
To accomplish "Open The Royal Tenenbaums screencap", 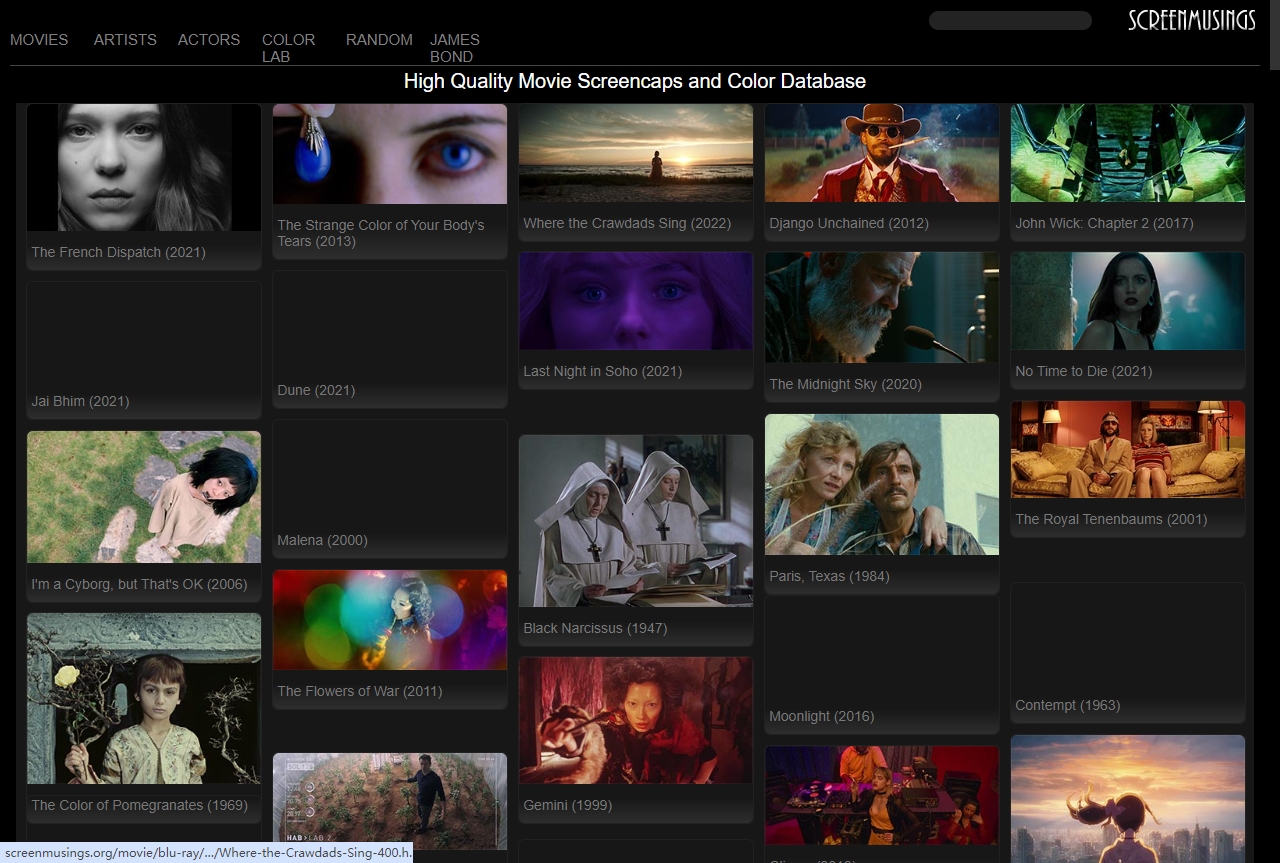I will click(1128, 449).
